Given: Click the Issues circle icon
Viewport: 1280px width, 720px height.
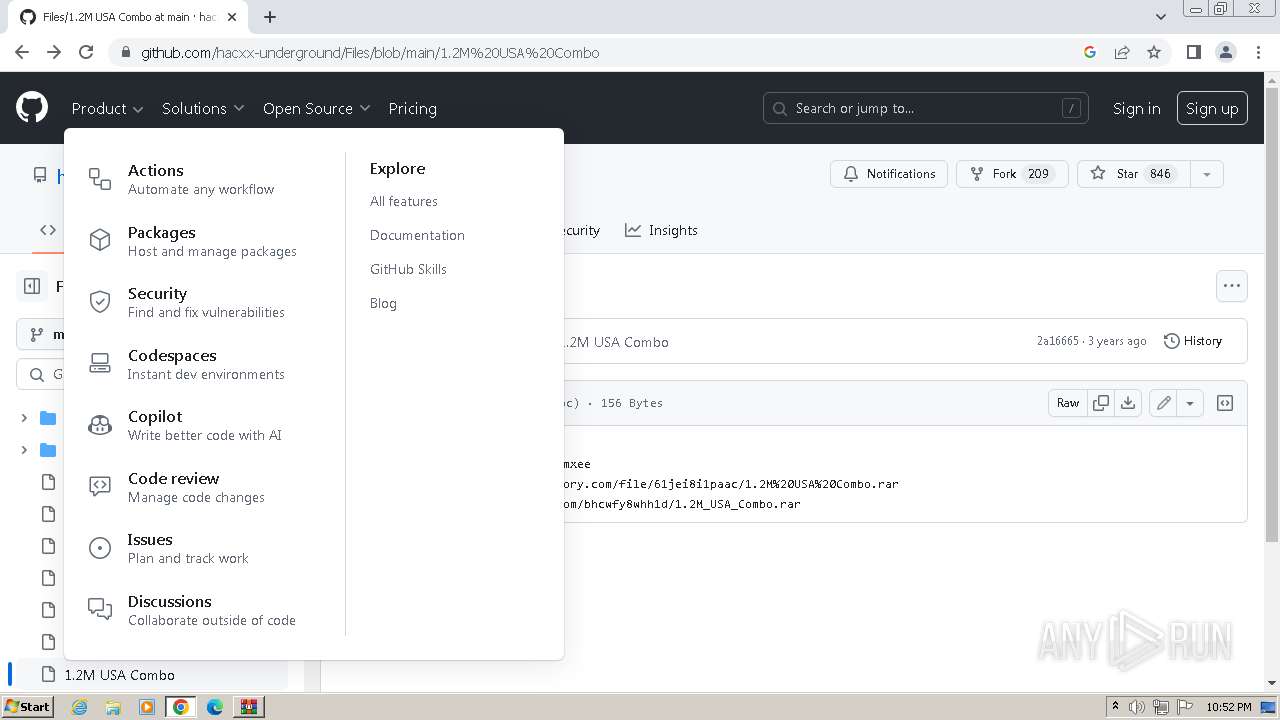Looking at the screenshot, I should [x=100, y=548].
